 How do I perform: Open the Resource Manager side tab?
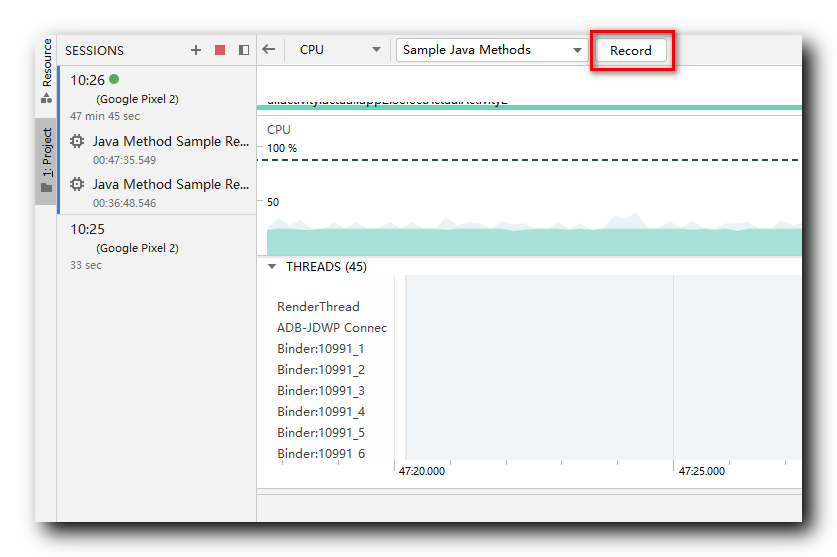tap(46, 71)
